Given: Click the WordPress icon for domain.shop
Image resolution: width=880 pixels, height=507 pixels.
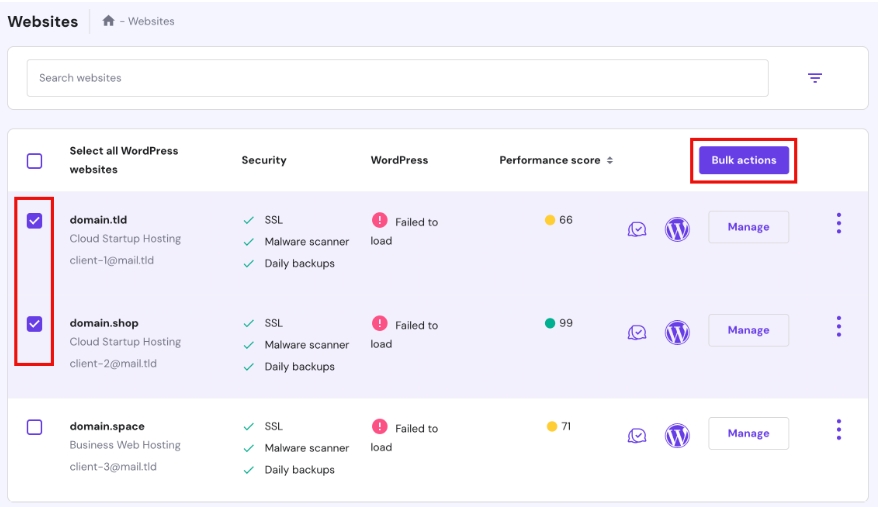Looking at the screenshot, I should click(x=677, y=332).
